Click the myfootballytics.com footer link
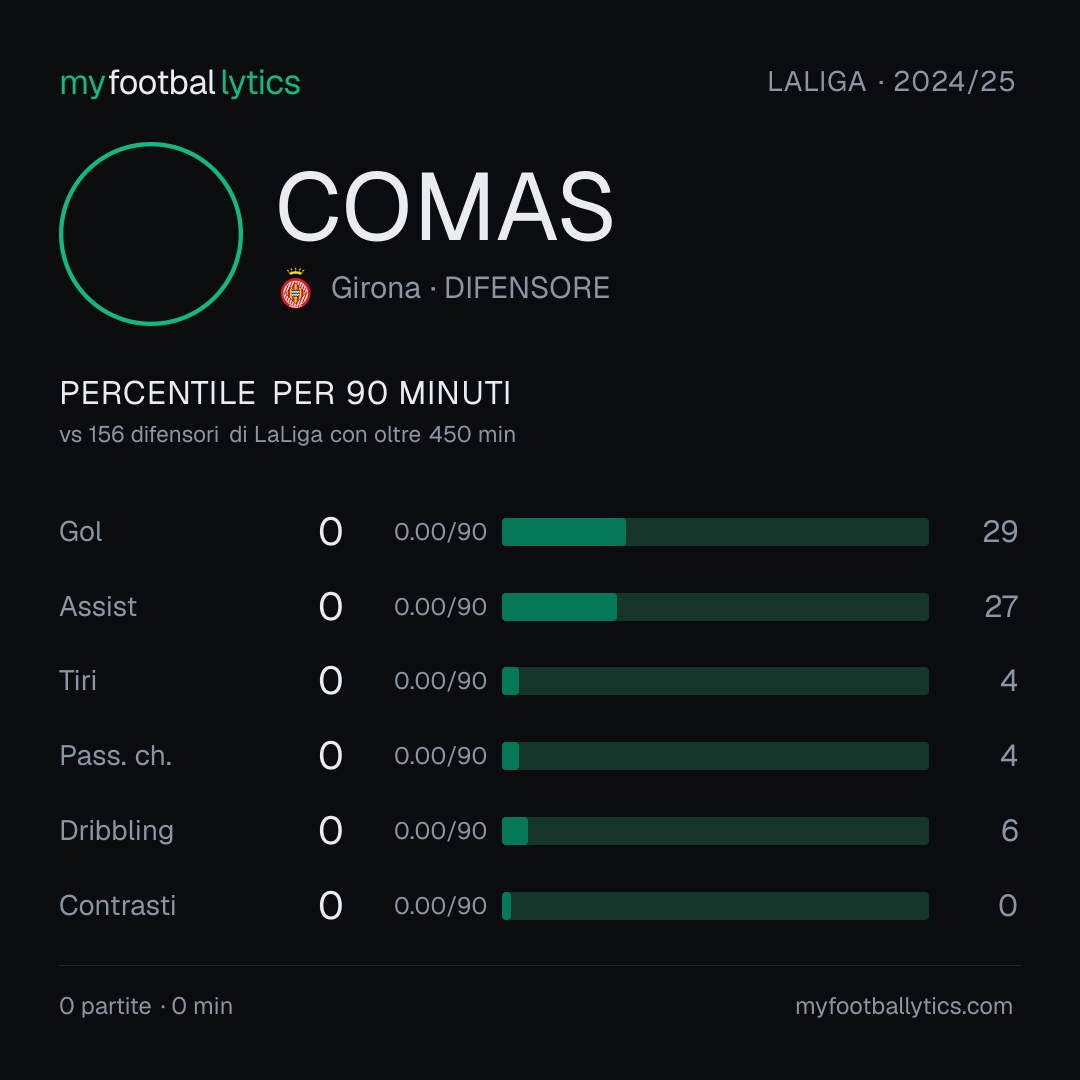Screen dimensions: 1080x1080 [x=904, y=1006]
